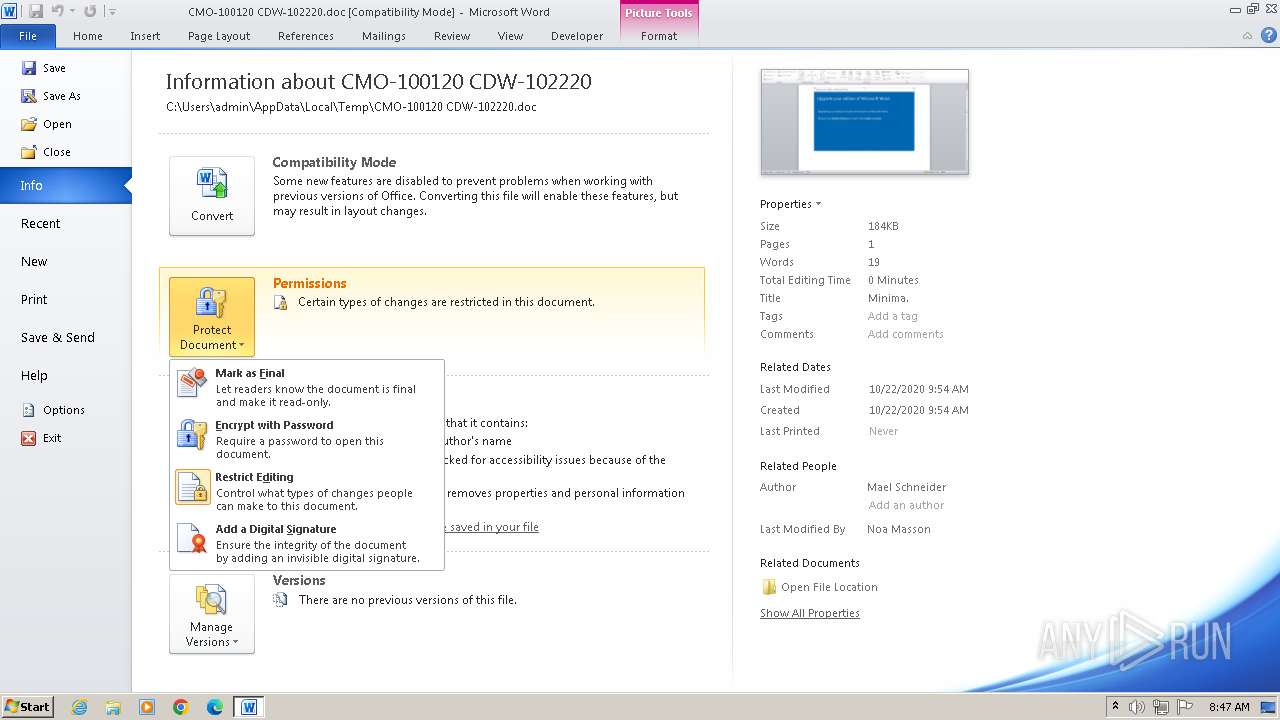
Task: Open the Review ribbon tab
Action: pyautogui.click(x=452, y=36)
